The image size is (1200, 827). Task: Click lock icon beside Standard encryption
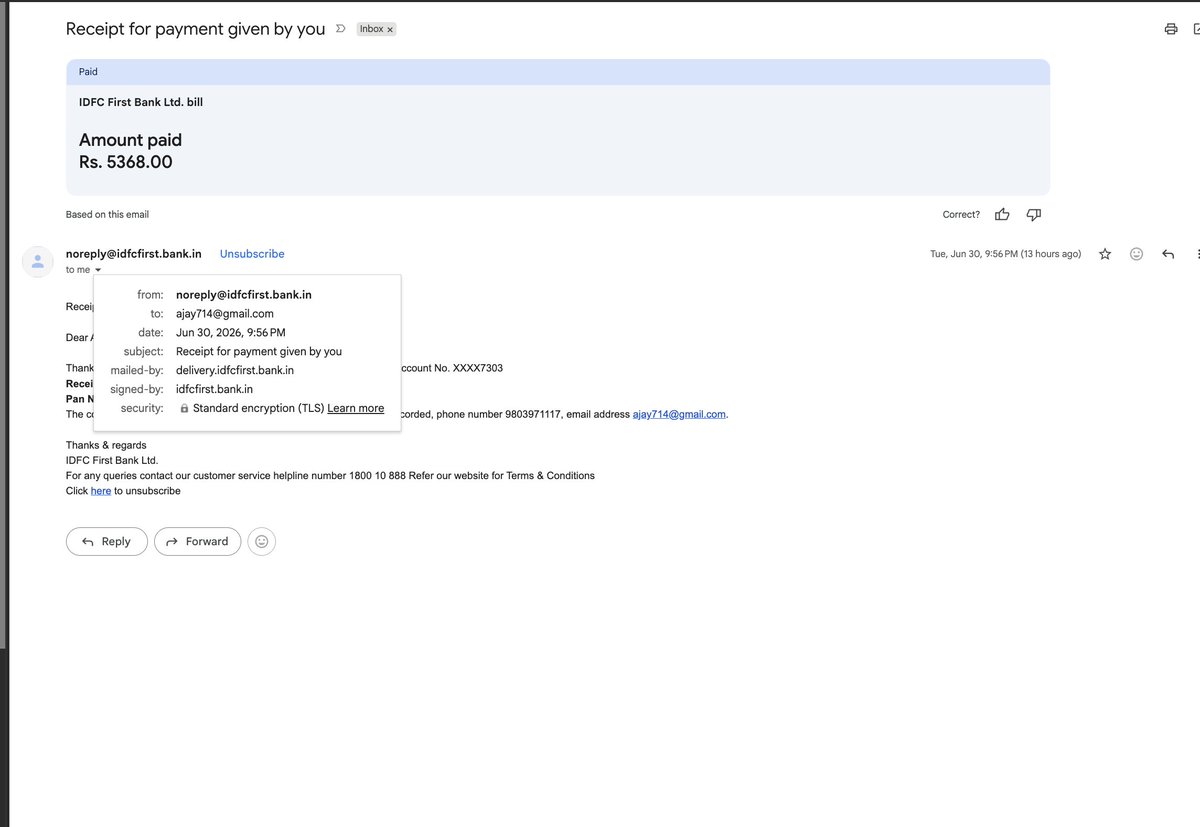click(x=184, y=409)
